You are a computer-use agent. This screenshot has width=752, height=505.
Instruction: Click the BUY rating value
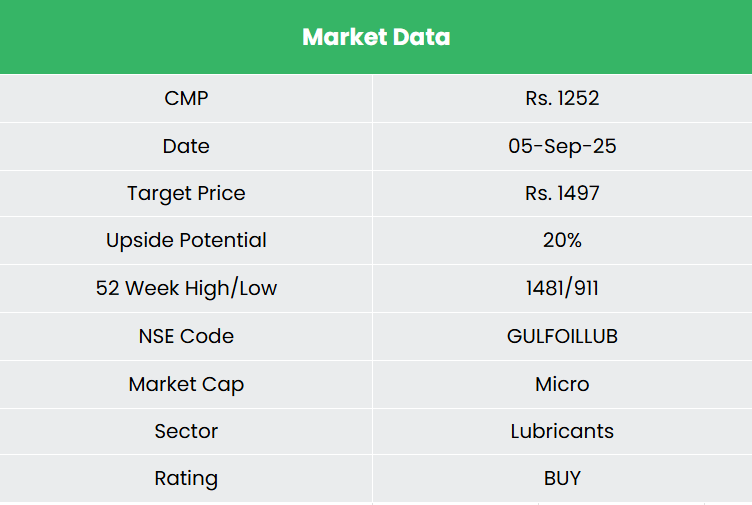[x=562, y=478]
